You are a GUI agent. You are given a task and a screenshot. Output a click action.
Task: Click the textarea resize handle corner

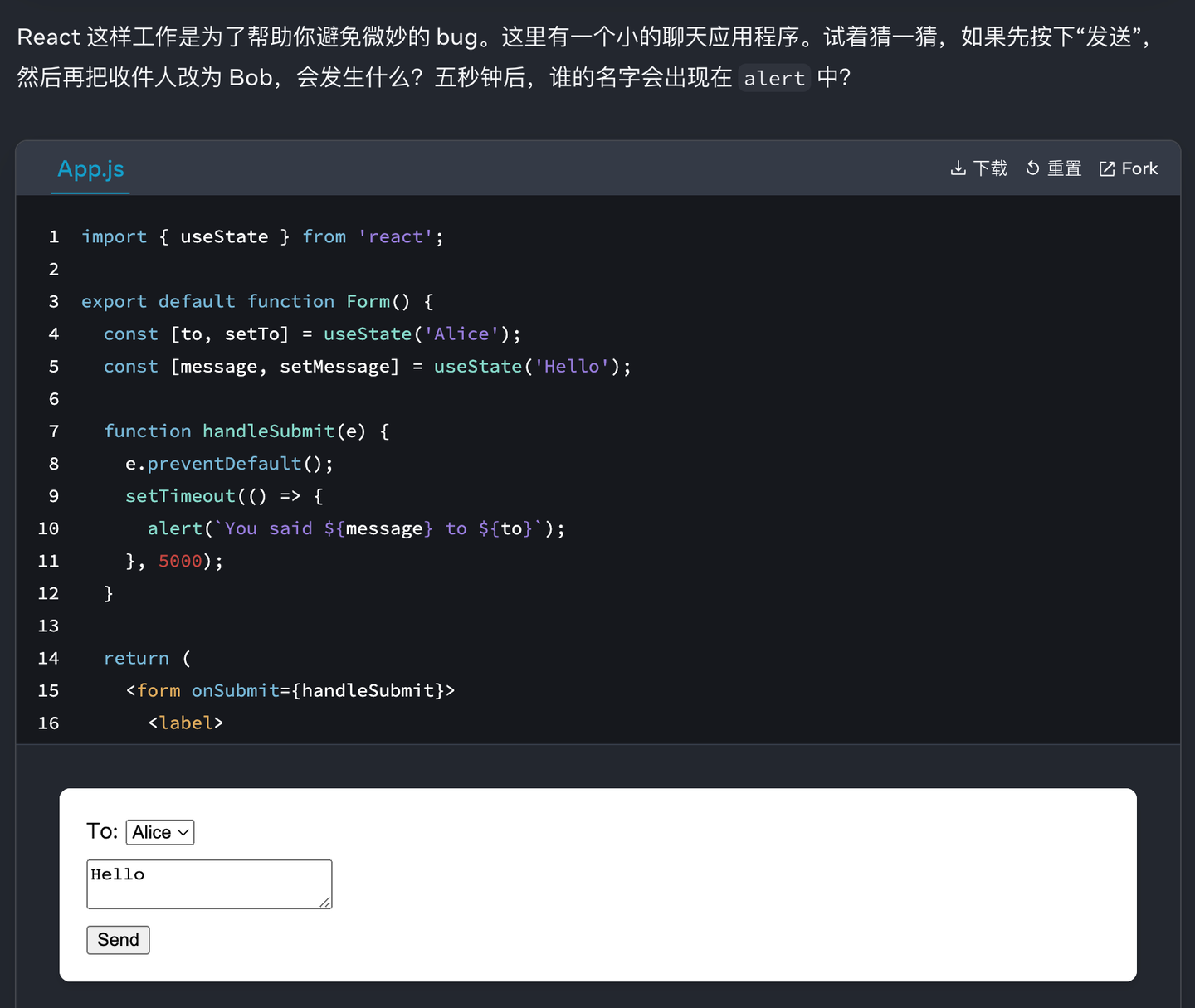click(325, 903)
